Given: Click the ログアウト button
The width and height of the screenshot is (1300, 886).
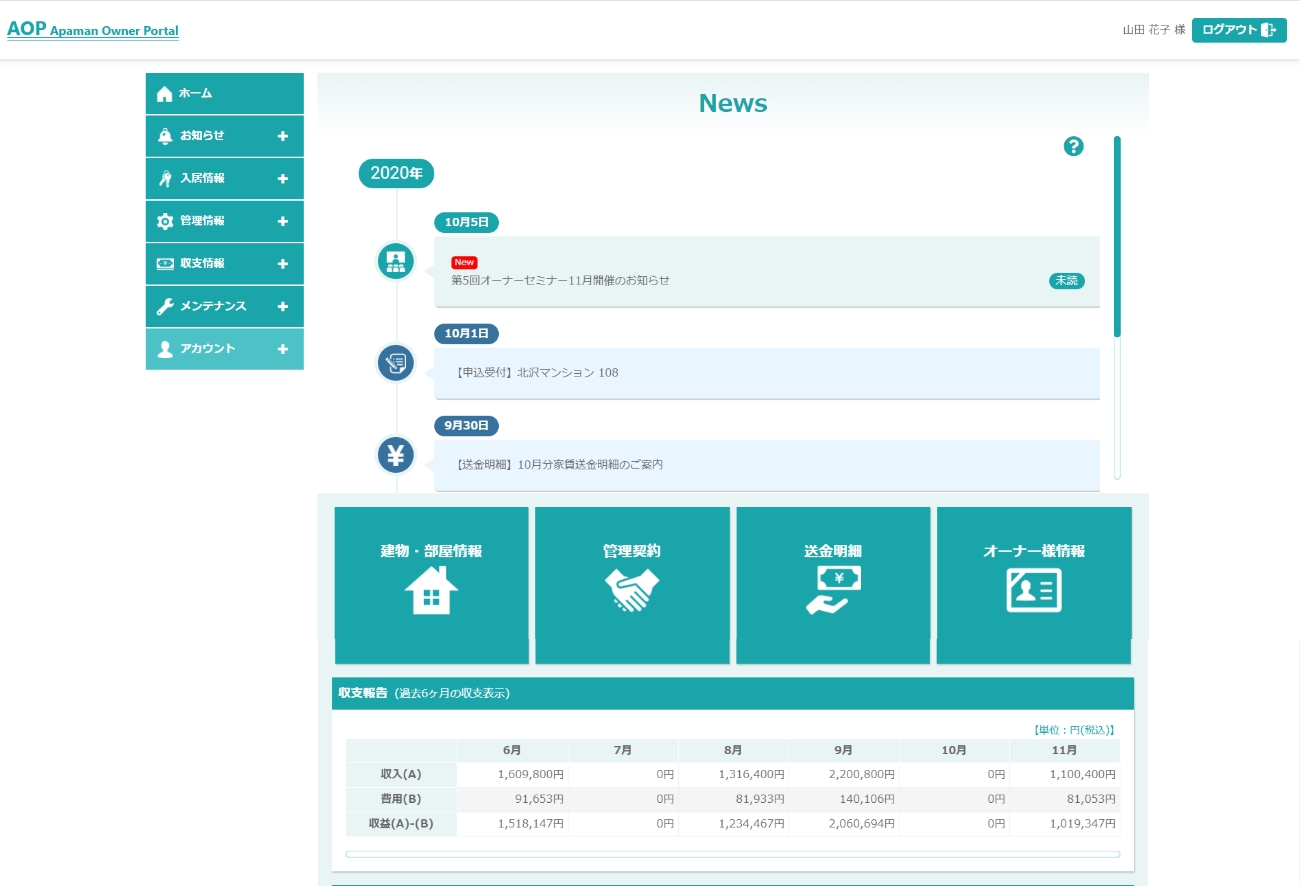Looking at the screenshot, I should click(1238, 30).
